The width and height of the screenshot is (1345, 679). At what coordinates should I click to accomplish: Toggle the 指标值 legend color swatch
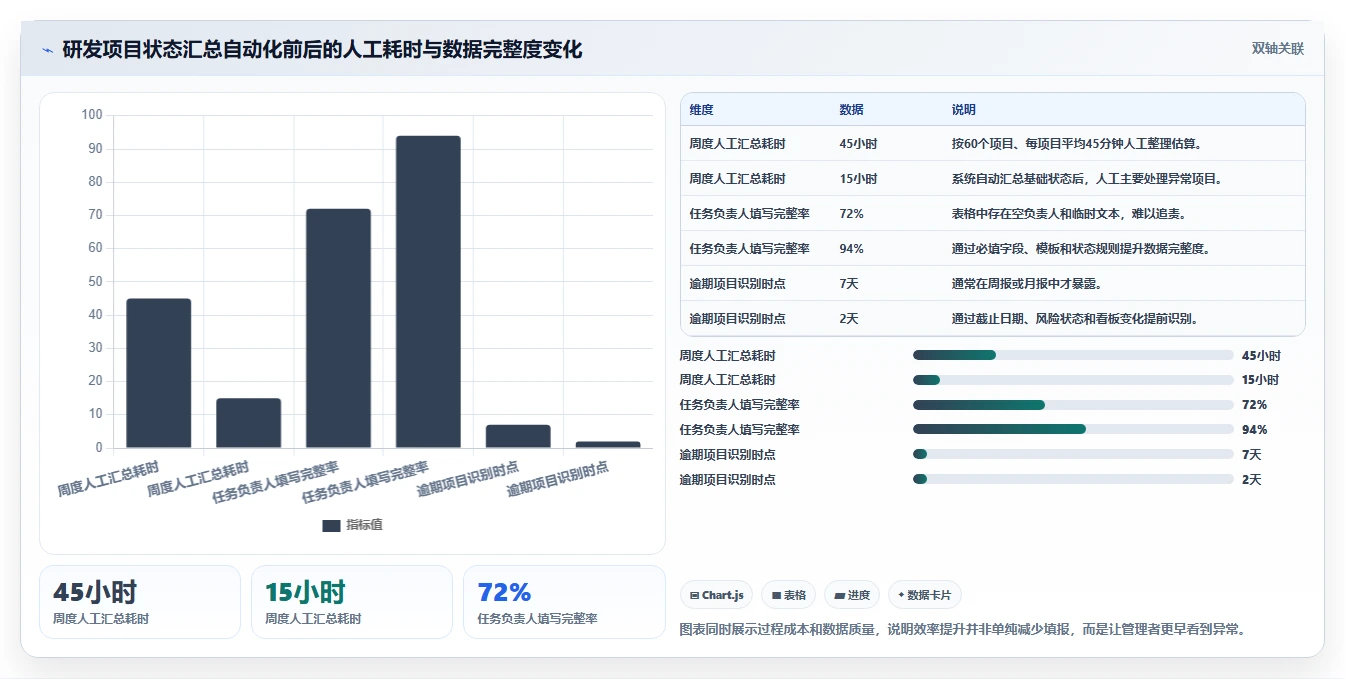[x=331, y=526]
